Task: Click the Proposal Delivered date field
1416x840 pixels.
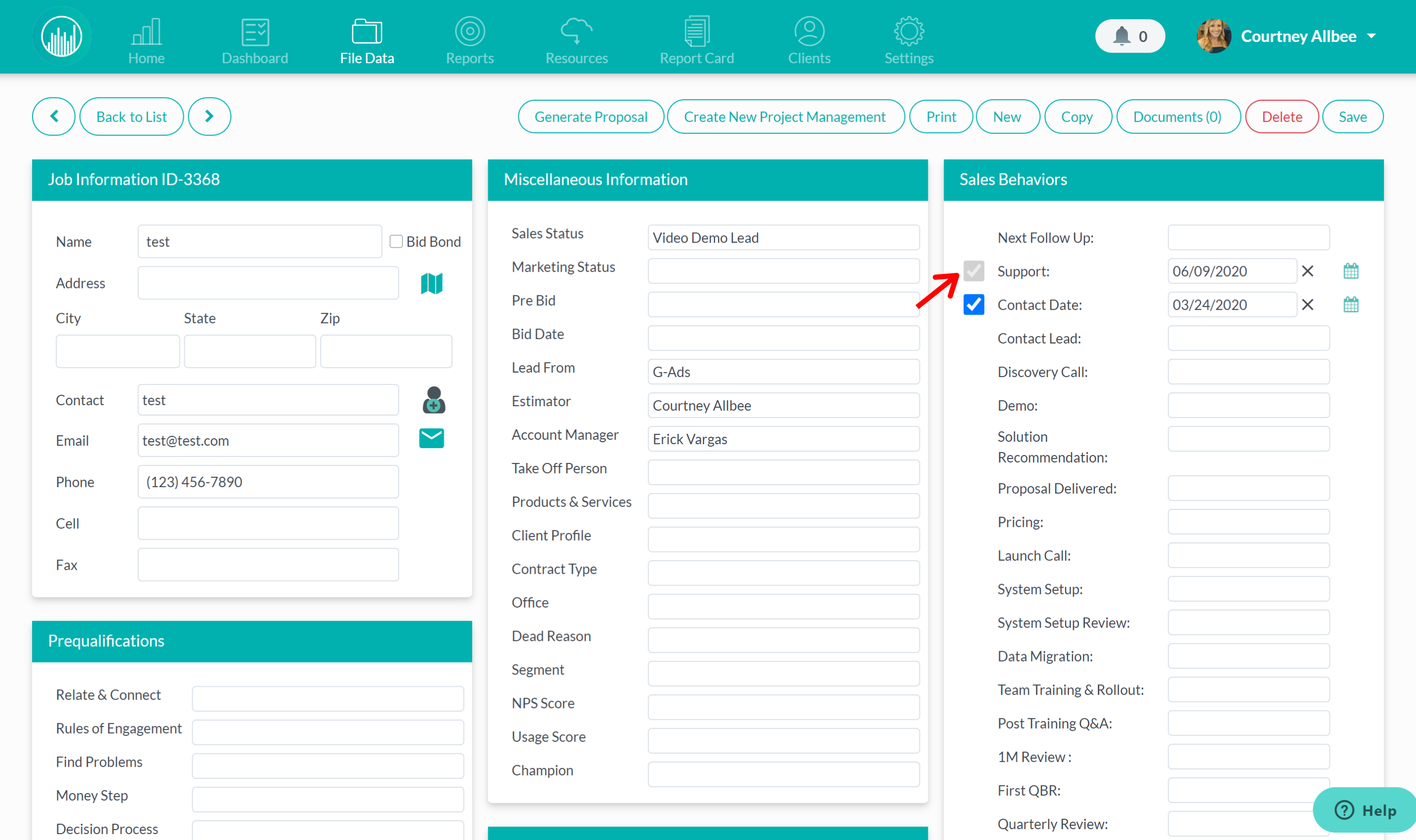Action: 1249,488
